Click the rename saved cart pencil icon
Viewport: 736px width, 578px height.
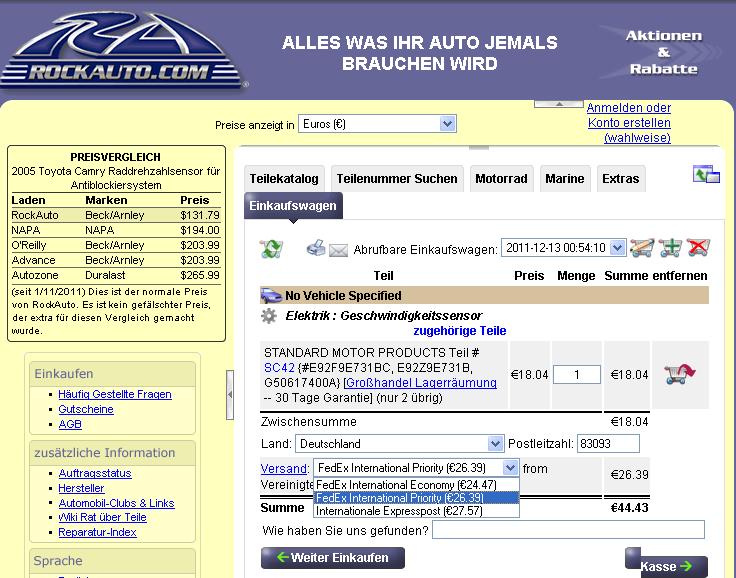(643, 247)
